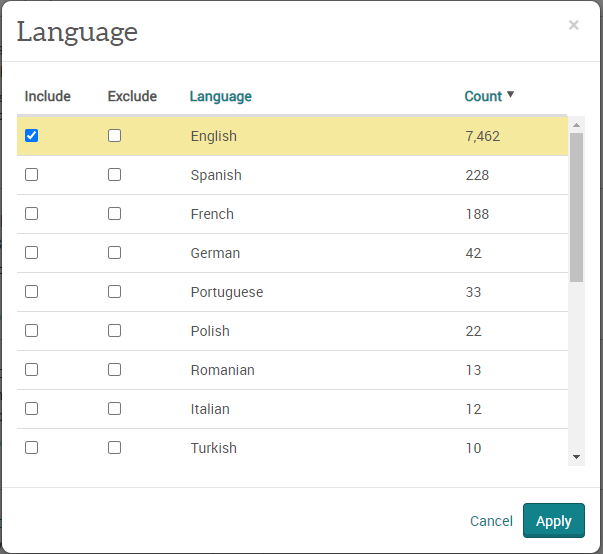Click the scrollbar down arrow
The height and width of the screenshot is (554, 603).
click(576, 457)
